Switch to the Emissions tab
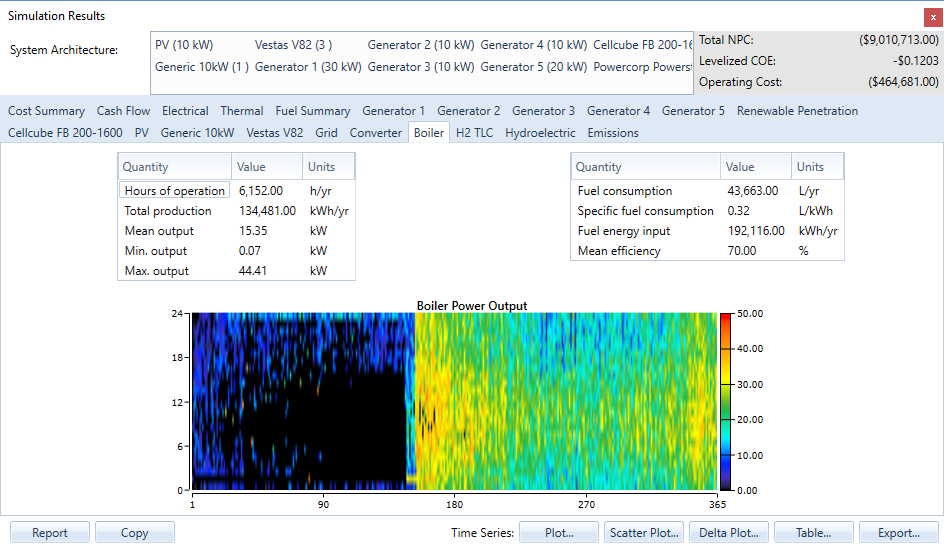 click(612, 133)
